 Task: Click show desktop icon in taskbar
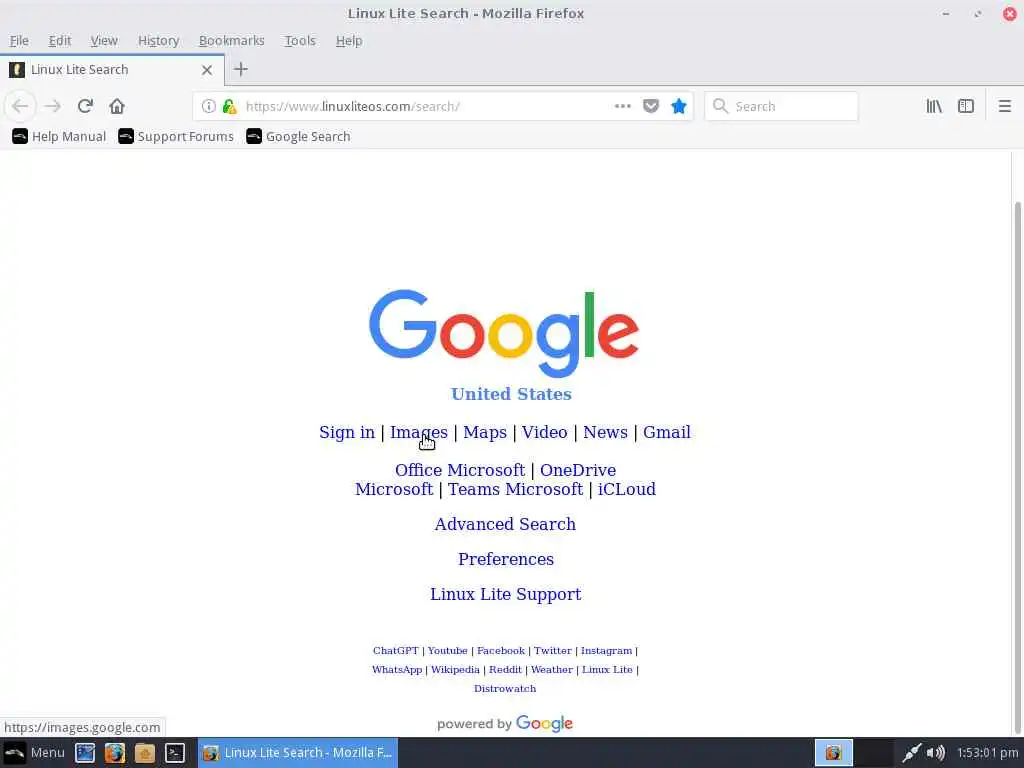(85, 752)
